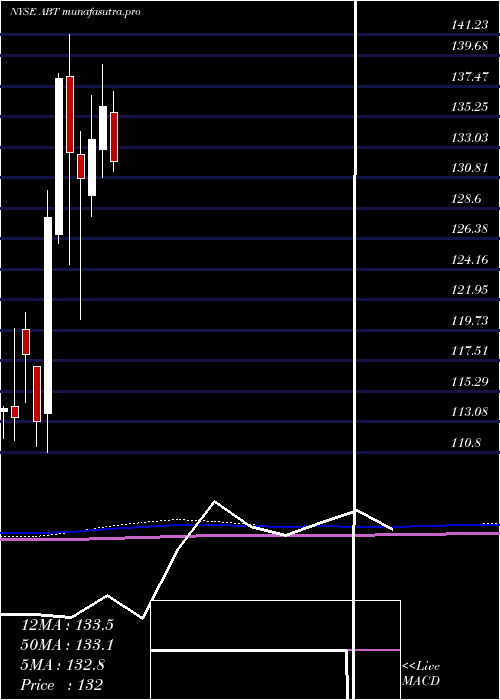500x700 pixels.
Task: Click the 117.51 price level label
Action: point(470,351)
